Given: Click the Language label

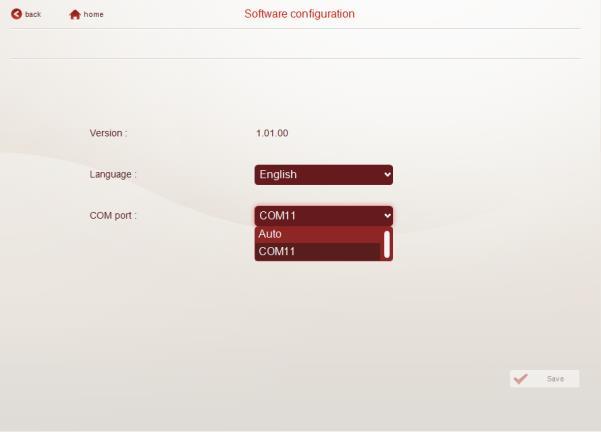Looking at the screenshot, I should [113, 174].
